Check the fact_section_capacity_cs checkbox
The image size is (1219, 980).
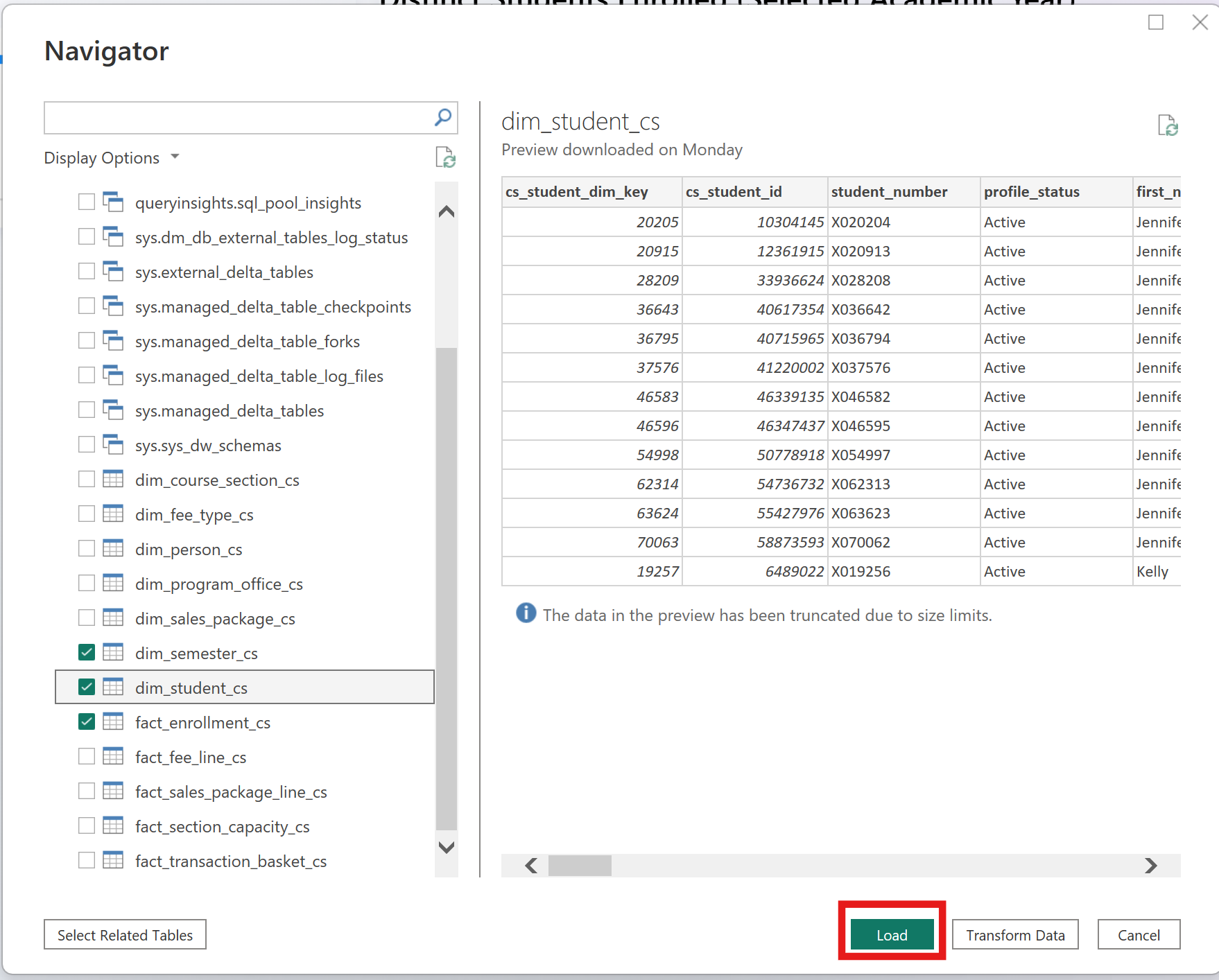[x=87, y=825]
